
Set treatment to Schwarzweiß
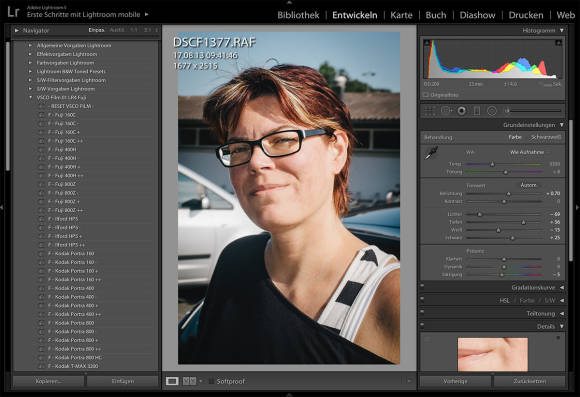[546, 137]
